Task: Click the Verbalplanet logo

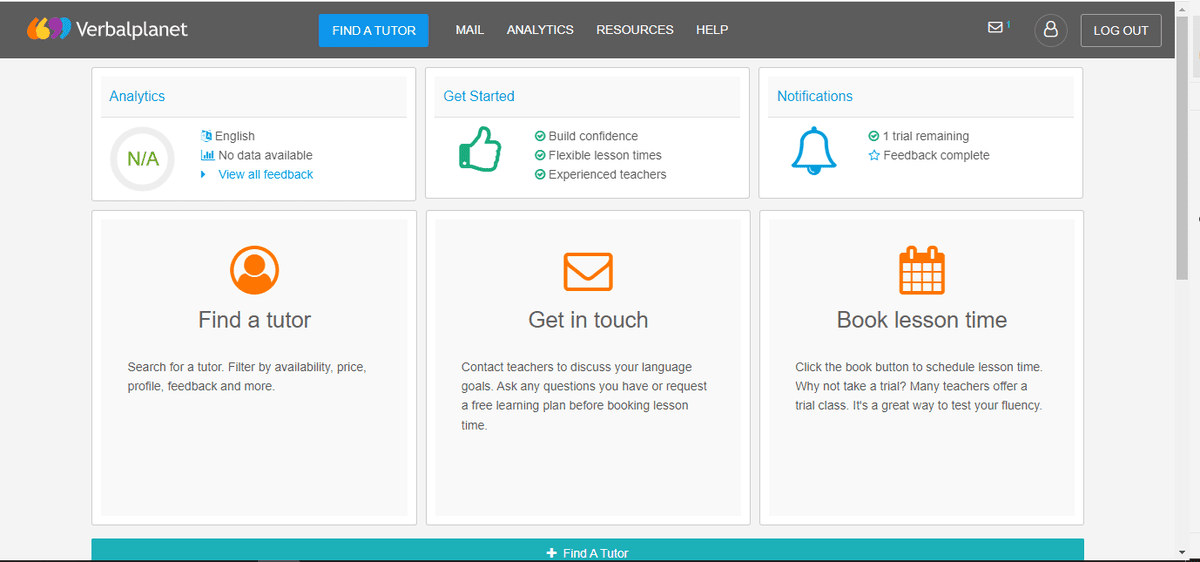Action: coord(107,30)
